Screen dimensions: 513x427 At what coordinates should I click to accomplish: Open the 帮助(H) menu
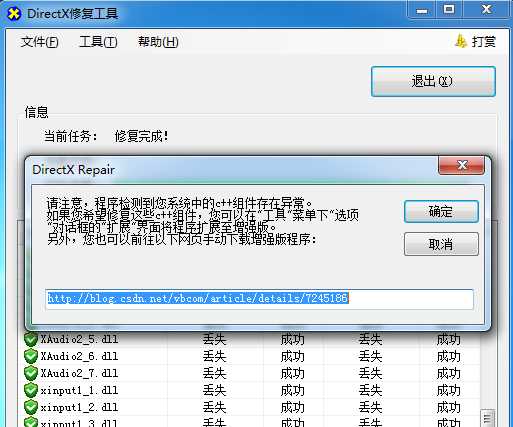(158, 42)
